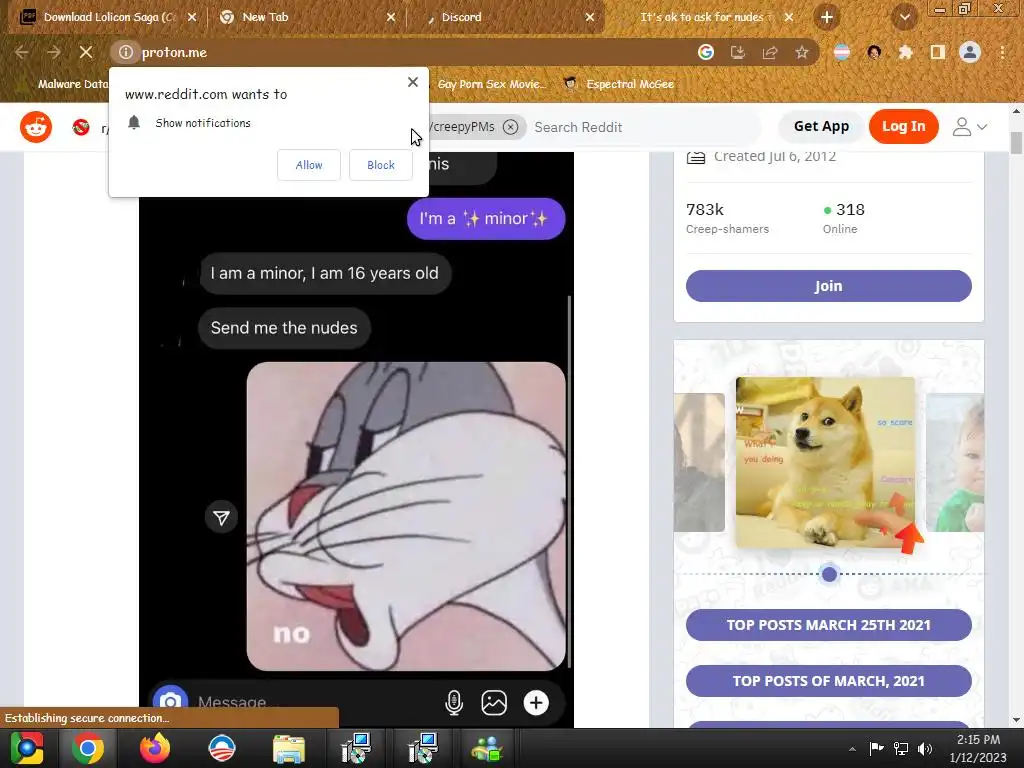Viewport: 1024px width, 768px height.
Task: Stop page loading with X button
Action: pos(86,52)
